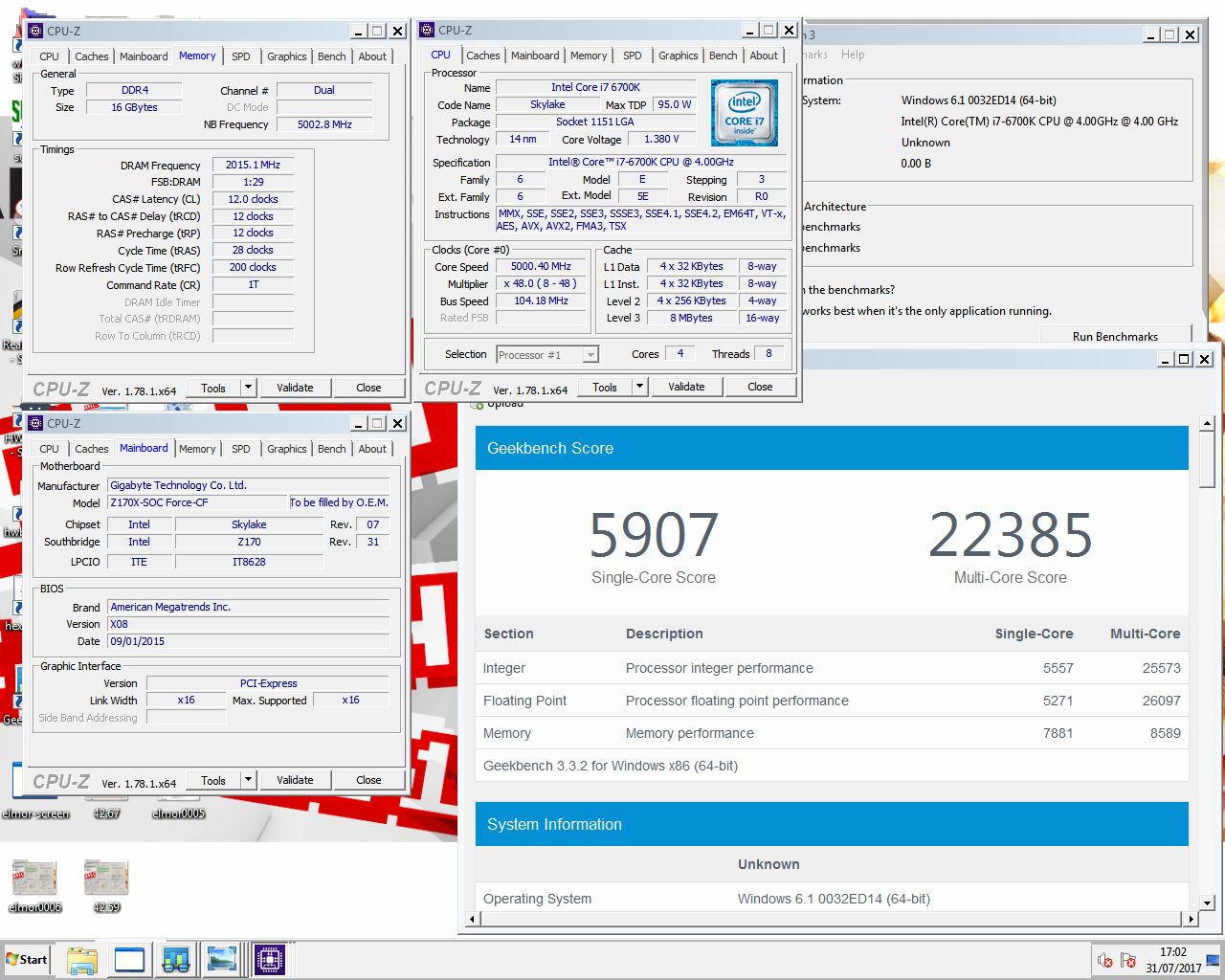
Task: Click the CPU window CPU-Z title icon
Action: coord(427,30)
